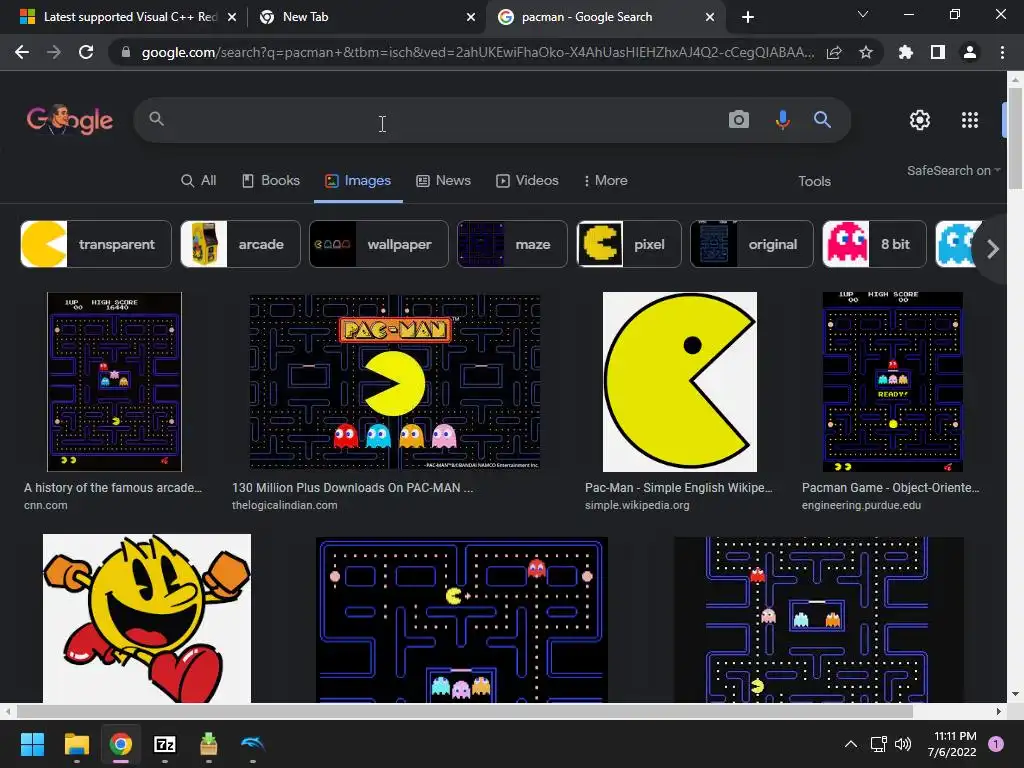This screenshot has width=1024, height=768.
Task: Expand the SafeSearch on dropdown
Action: click(x=953, y=170)
